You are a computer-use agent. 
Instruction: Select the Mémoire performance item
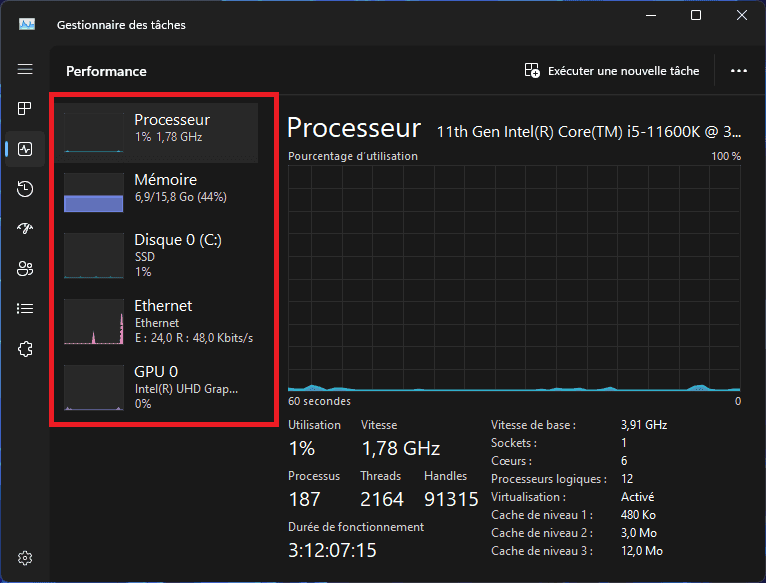tap(156, 192)
